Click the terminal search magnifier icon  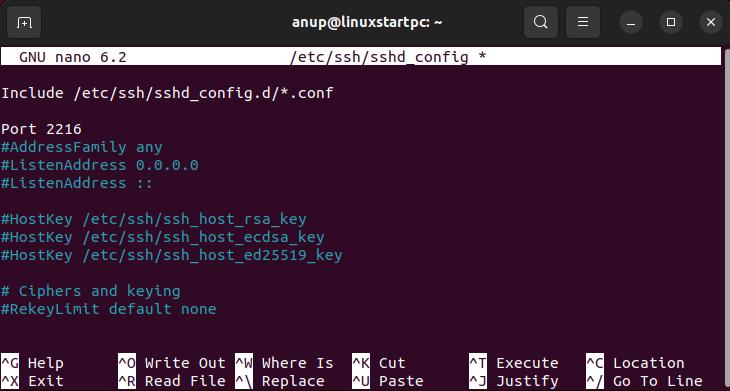pyautogui.click(x=541, y=22)
